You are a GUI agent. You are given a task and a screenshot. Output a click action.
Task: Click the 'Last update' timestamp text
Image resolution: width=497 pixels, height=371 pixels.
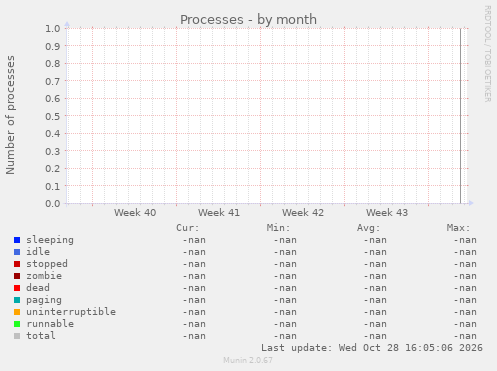click(372, 348)
